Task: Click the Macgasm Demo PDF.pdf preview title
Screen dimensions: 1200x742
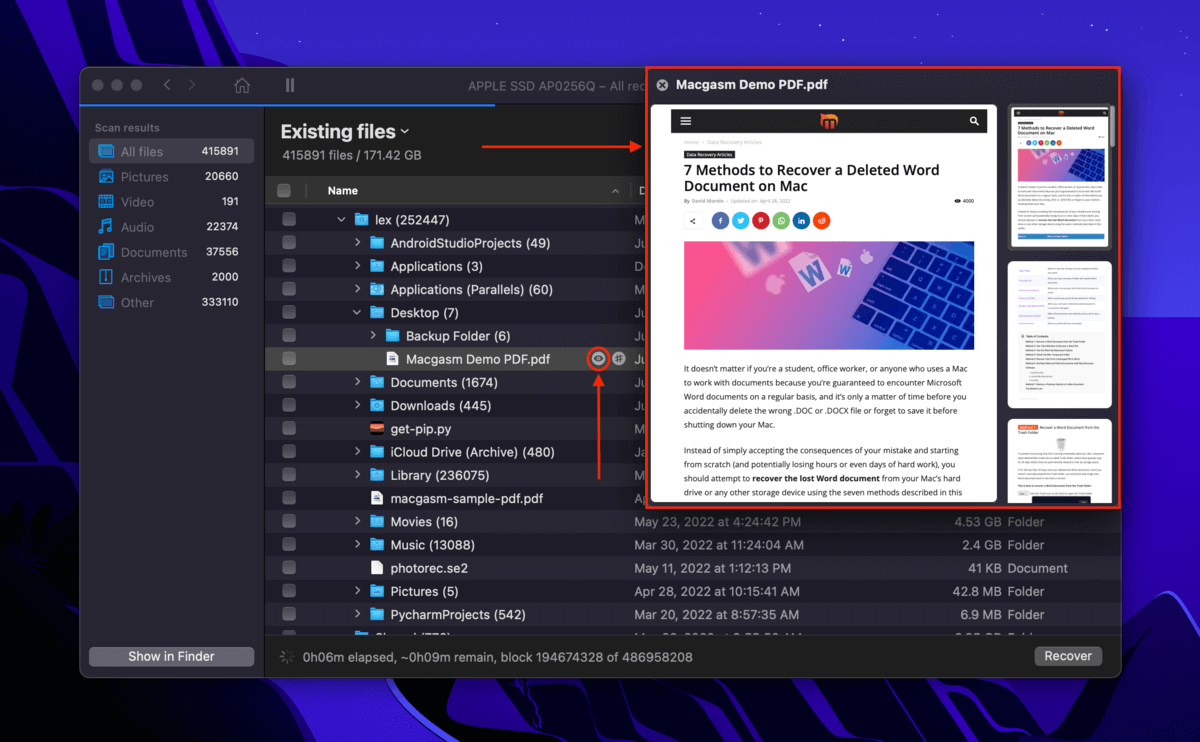Action: tap(751, 85)
